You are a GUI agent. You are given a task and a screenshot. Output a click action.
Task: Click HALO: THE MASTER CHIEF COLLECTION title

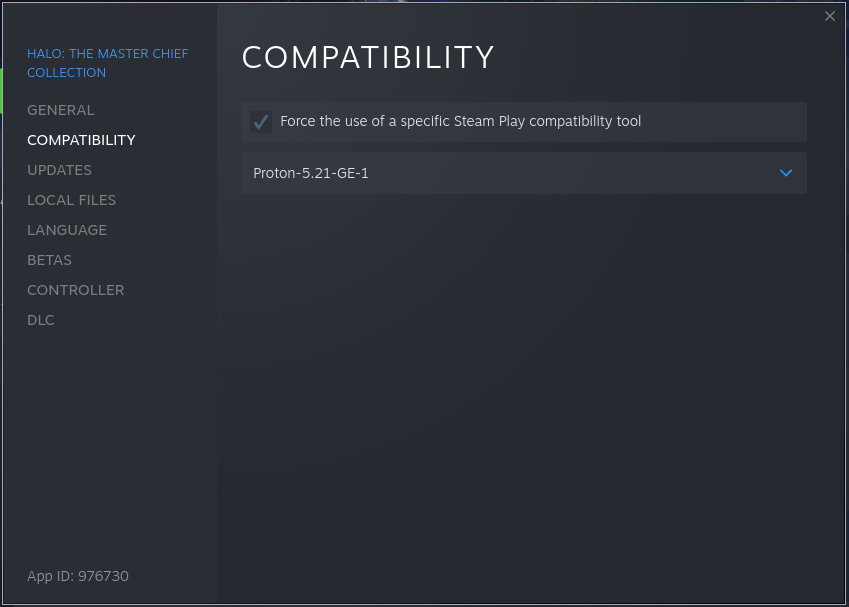pos(107,62)
